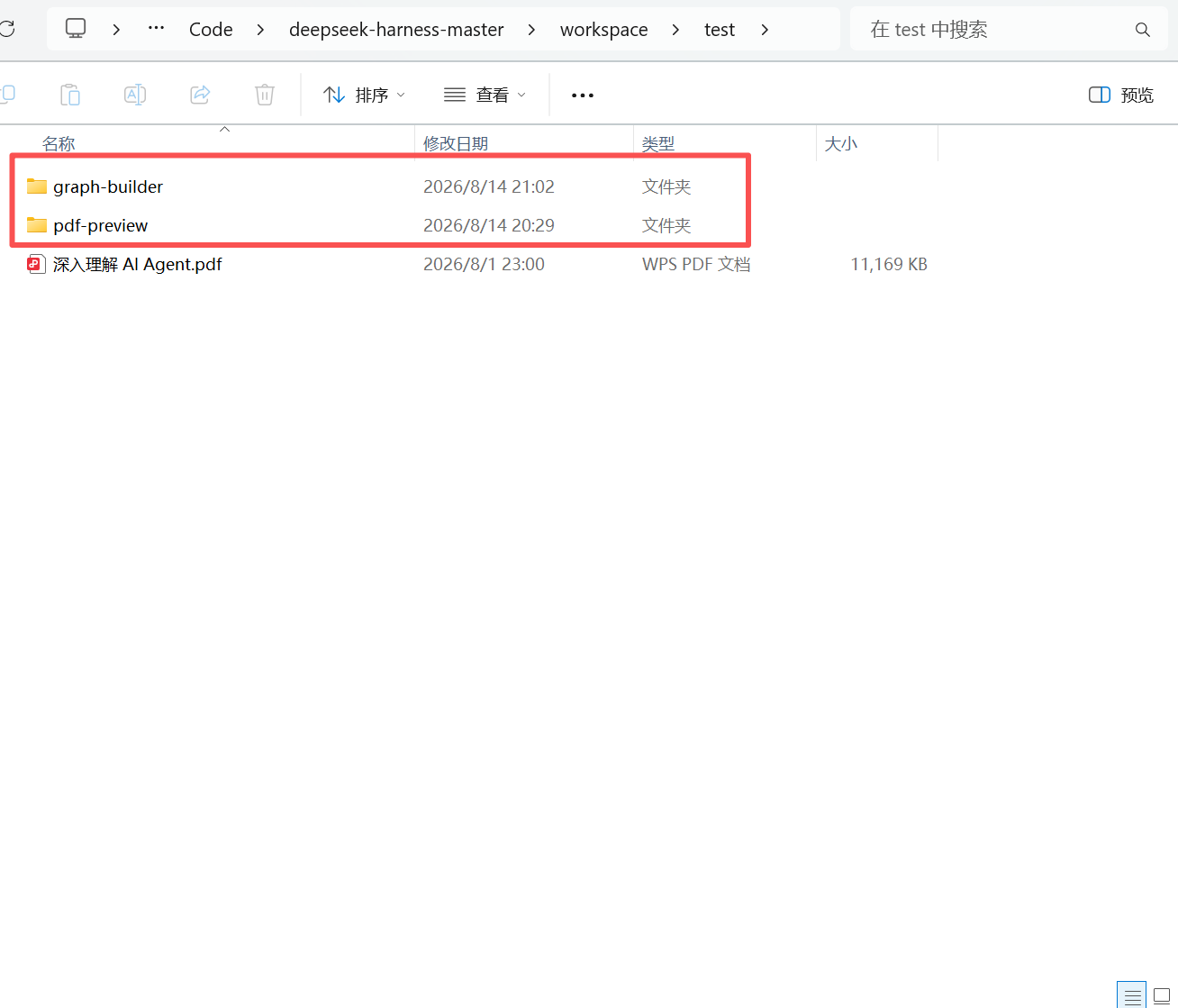The image size is (1178, 1008).
Task: Focus the search box for test folder
Action: pyautogui.click(x=1009, y=29)
